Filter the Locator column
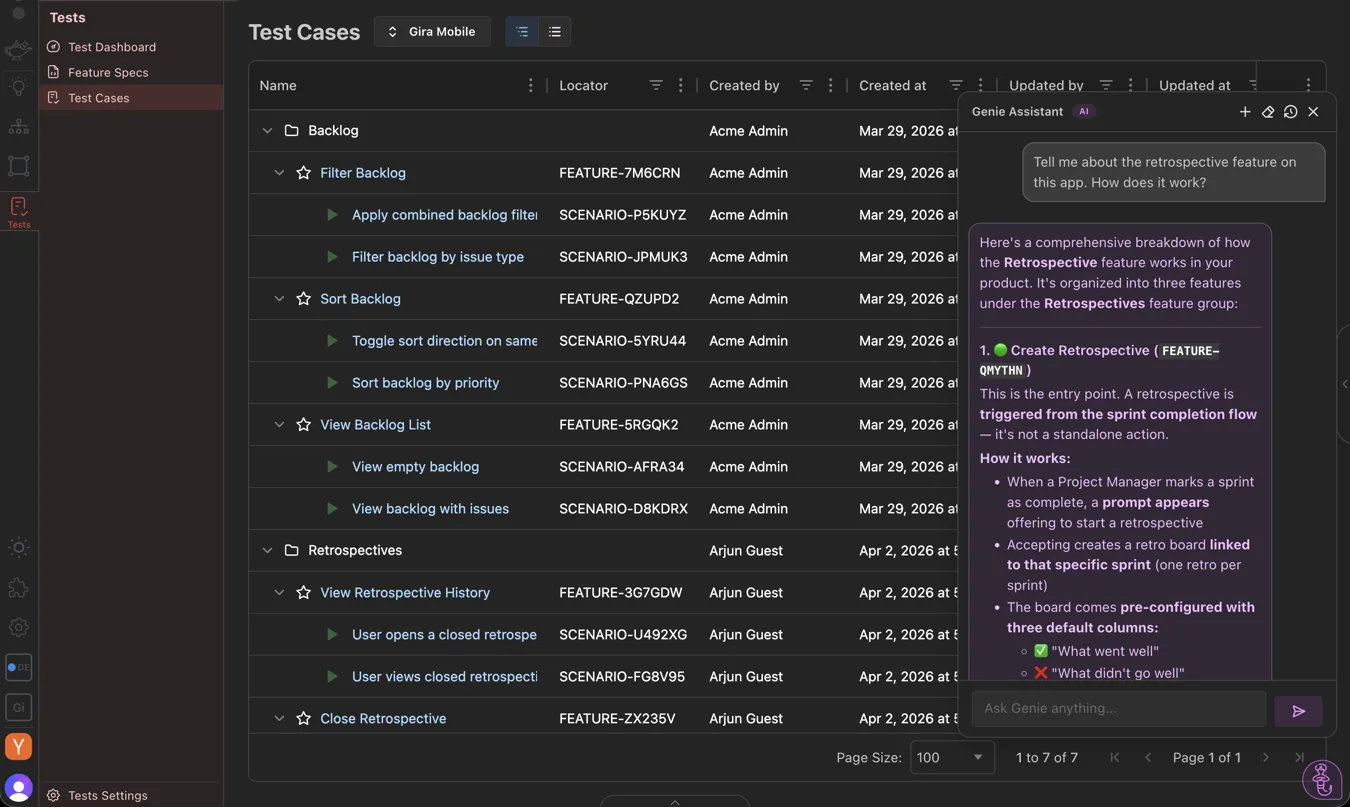Viewport: 1350px width, 807px height. (656, 86)
